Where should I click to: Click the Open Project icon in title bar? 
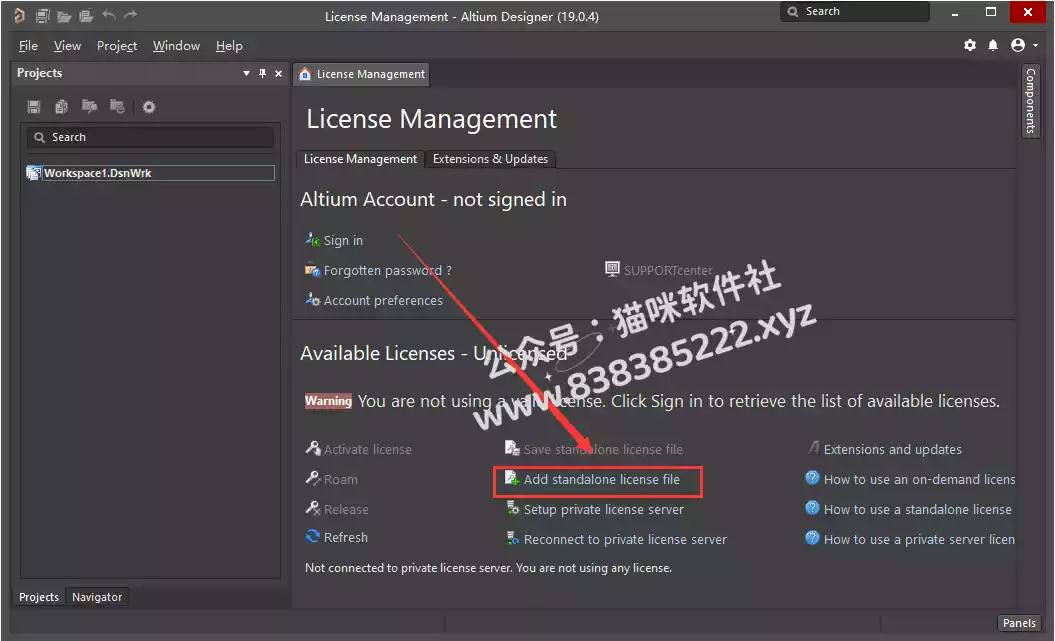tap(86, 16)
